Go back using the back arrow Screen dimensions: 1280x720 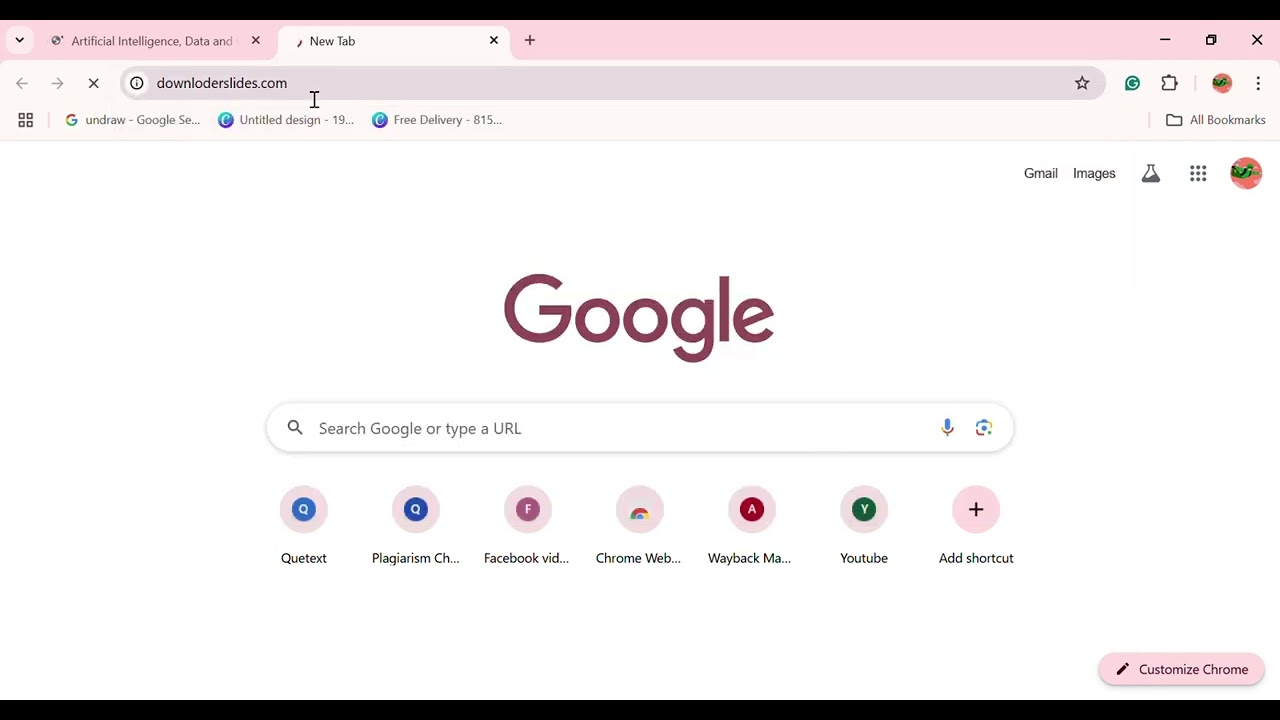[22, 84]
